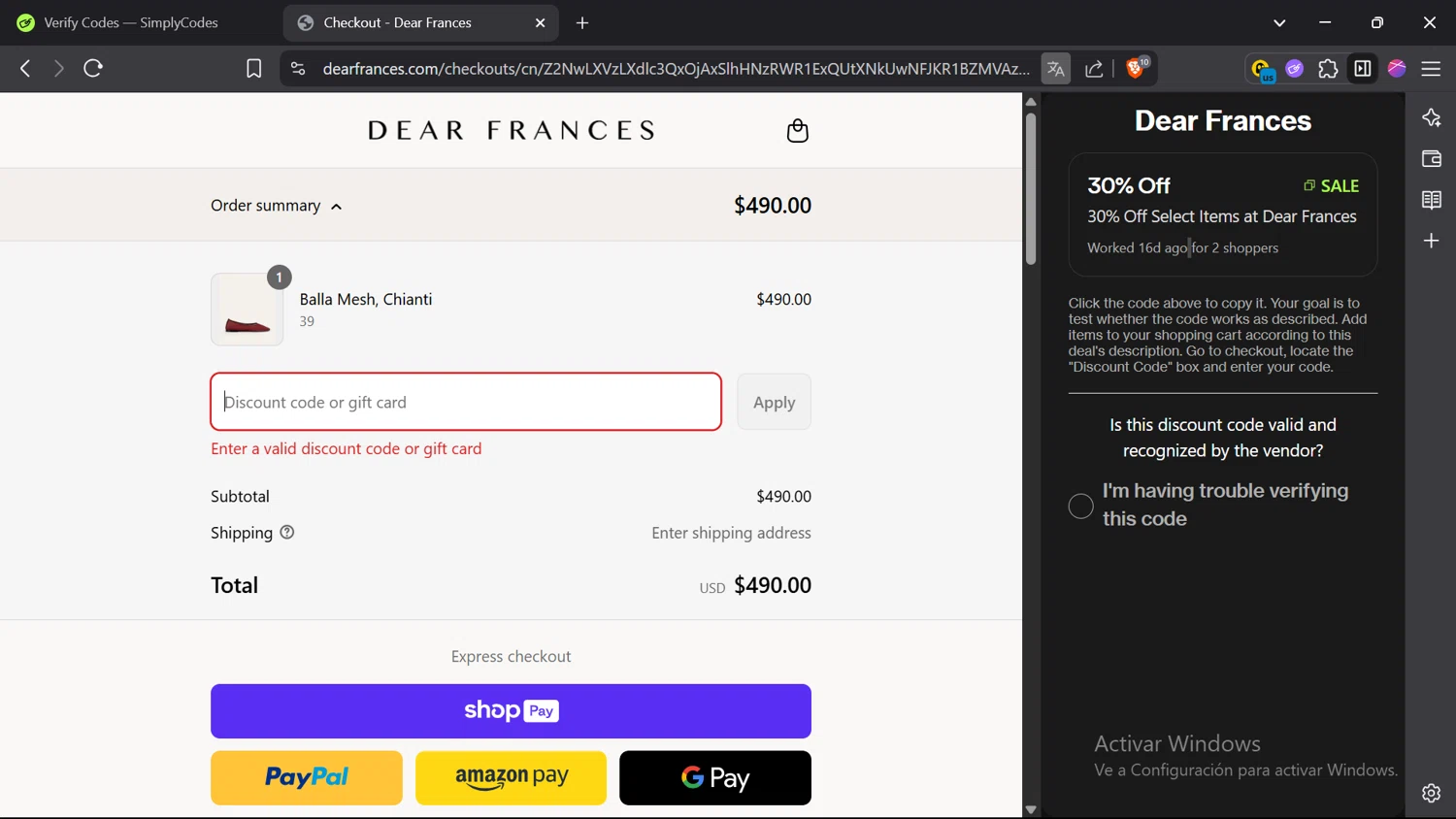
Task: Open the wallet icon in sidebar
Action: (x=1431, y=158)
